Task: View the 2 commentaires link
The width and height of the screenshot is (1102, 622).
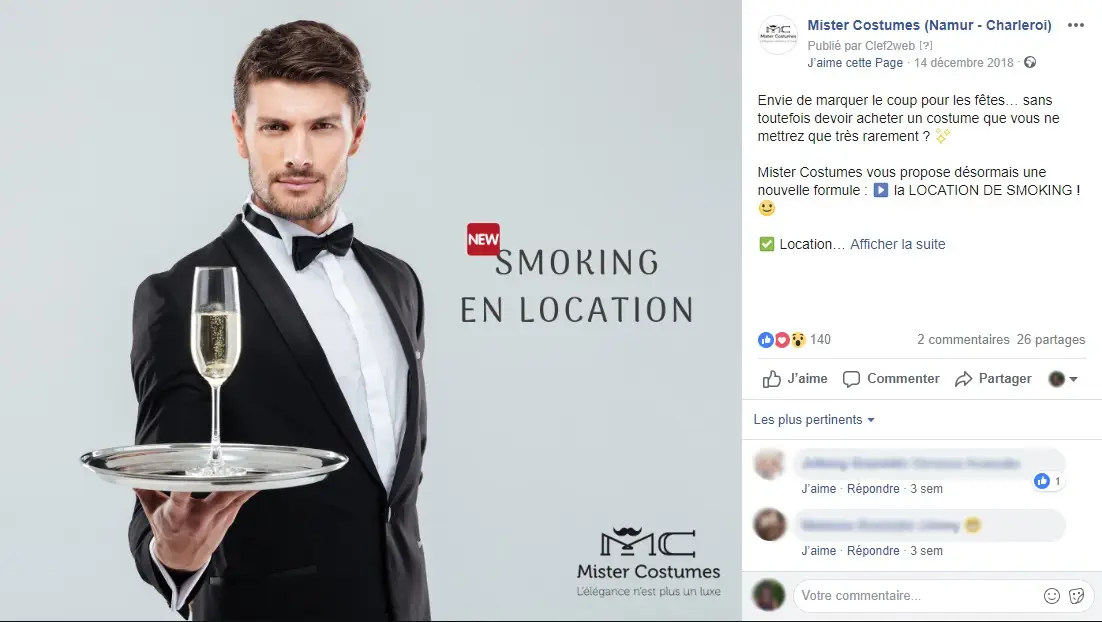Action: (963, 339)
